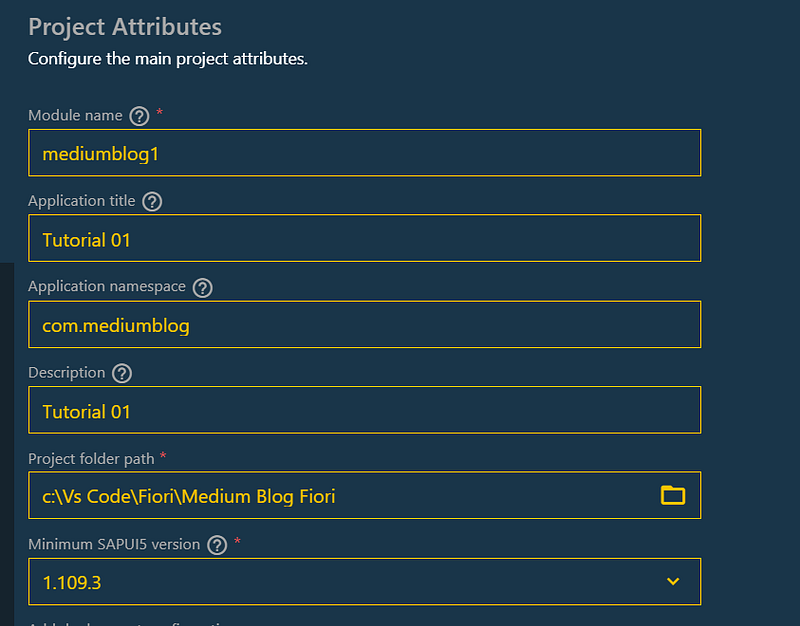Click inside the Description input box
This screenshot has width=800, height=626.
point(364,410)
